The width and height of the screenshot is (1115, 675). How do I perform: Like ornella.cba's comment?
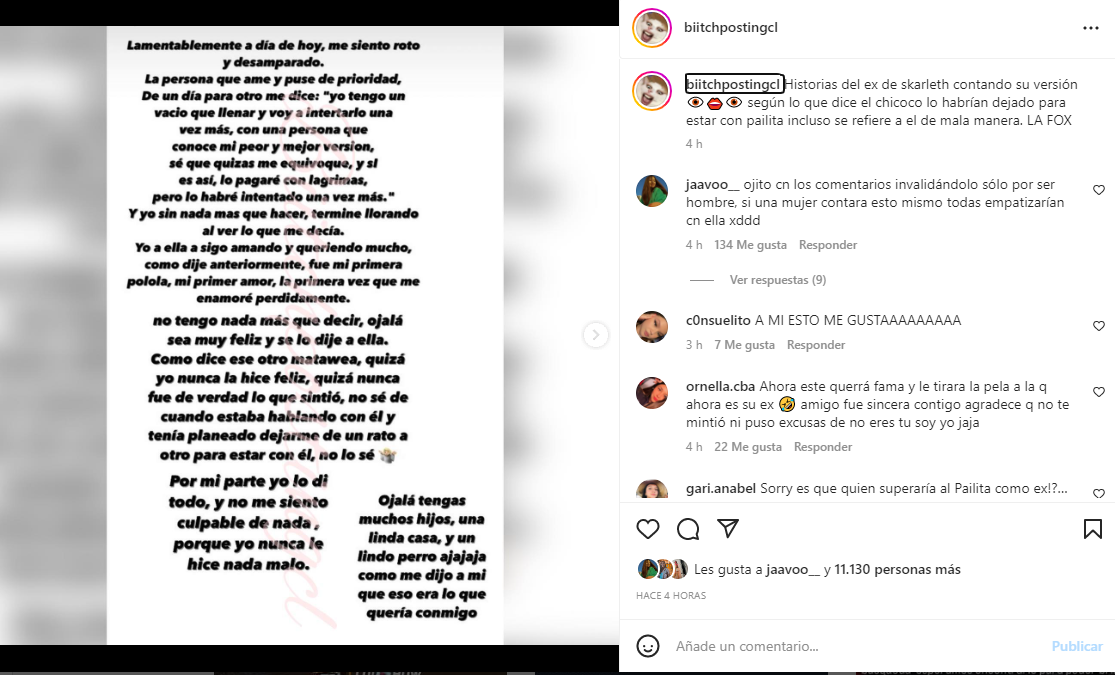pos(1099,392)
